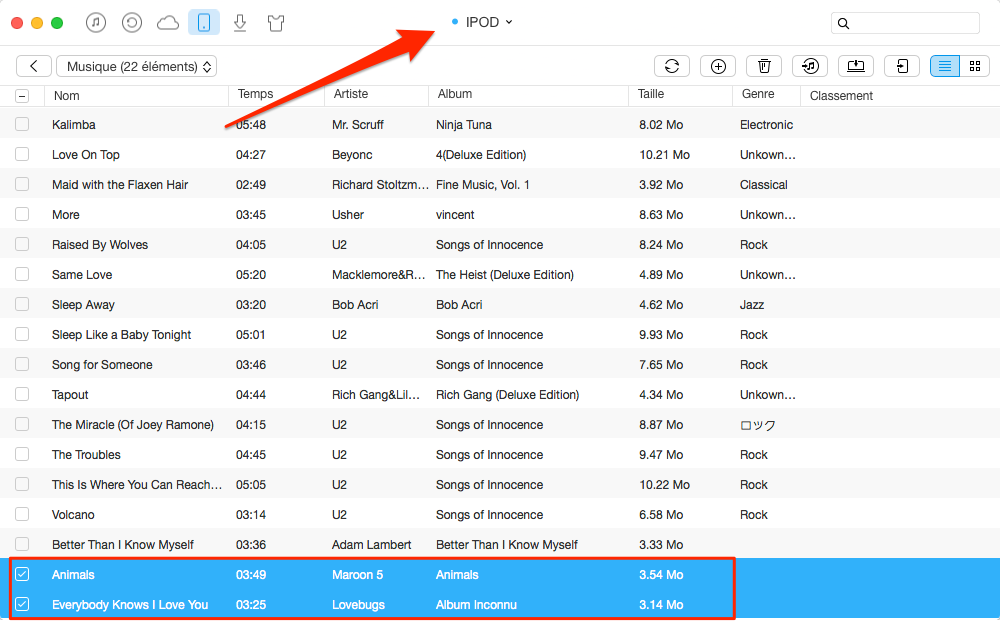The height and width of the screenshot is (621, 1000).
Task: Check the box for Tapout
Action: (22, 393)
